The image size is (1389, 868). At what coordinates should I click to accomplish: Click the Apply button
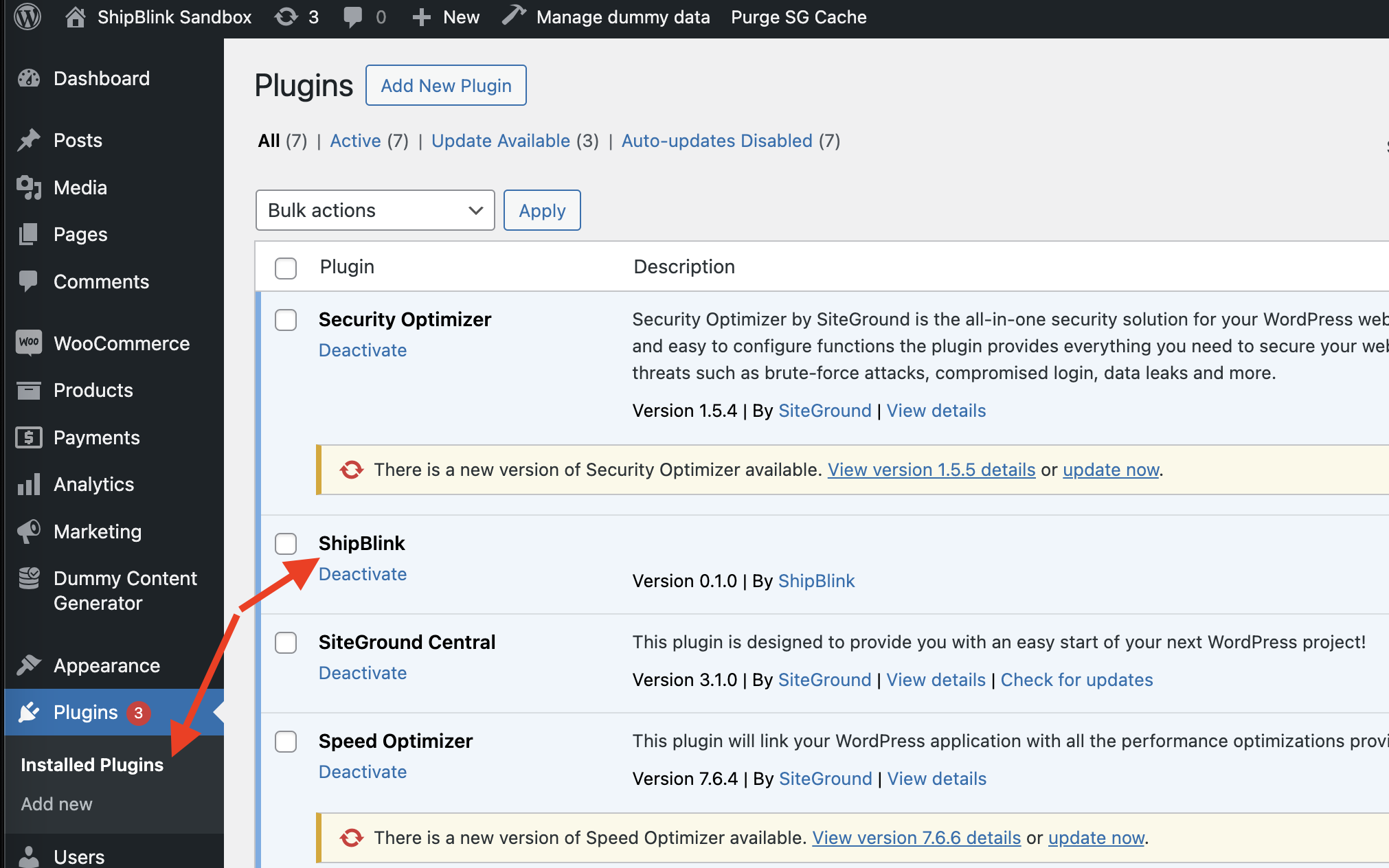click(542, 210)
